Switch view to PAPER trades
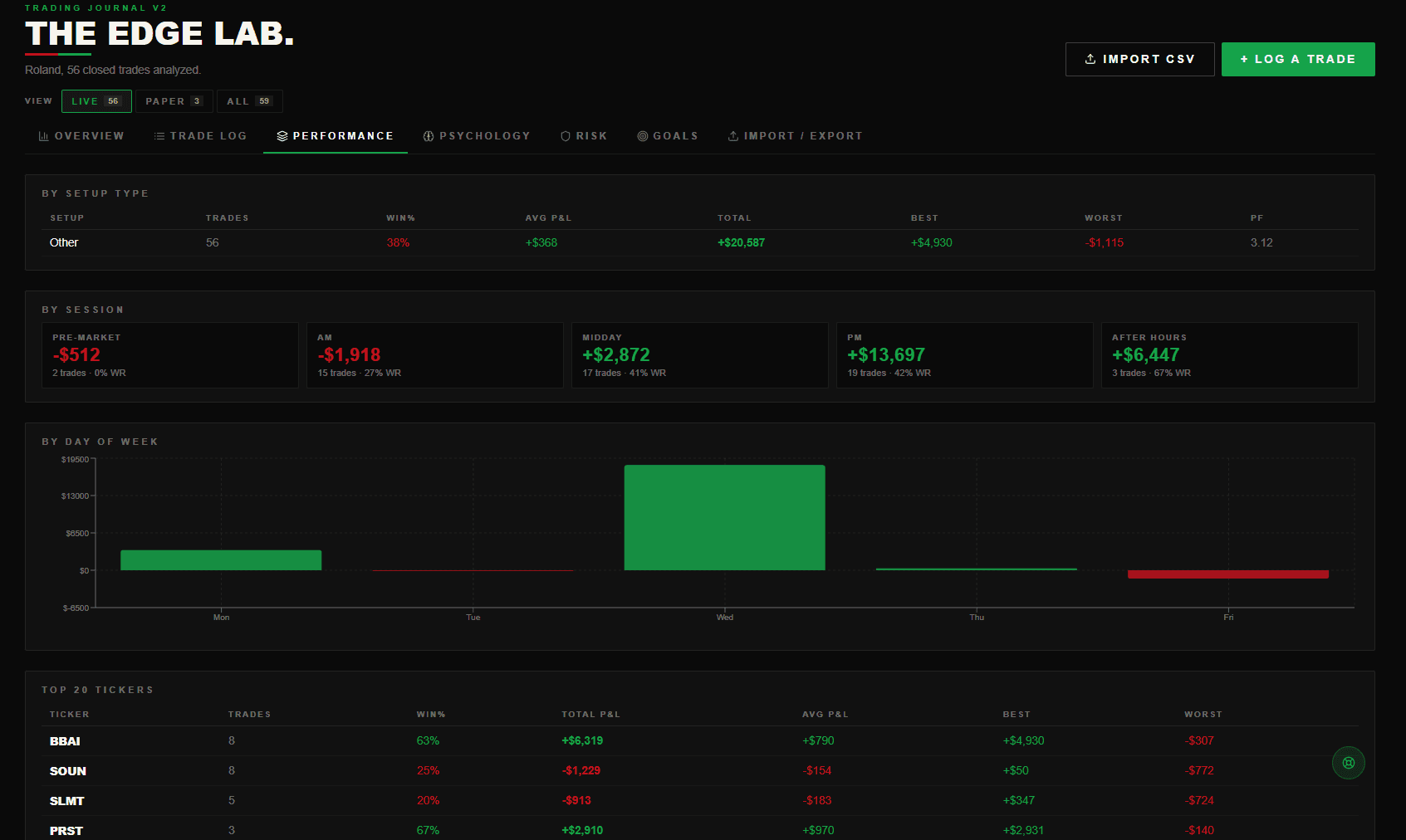This screenshot has width=1406, height=840. 174,101
